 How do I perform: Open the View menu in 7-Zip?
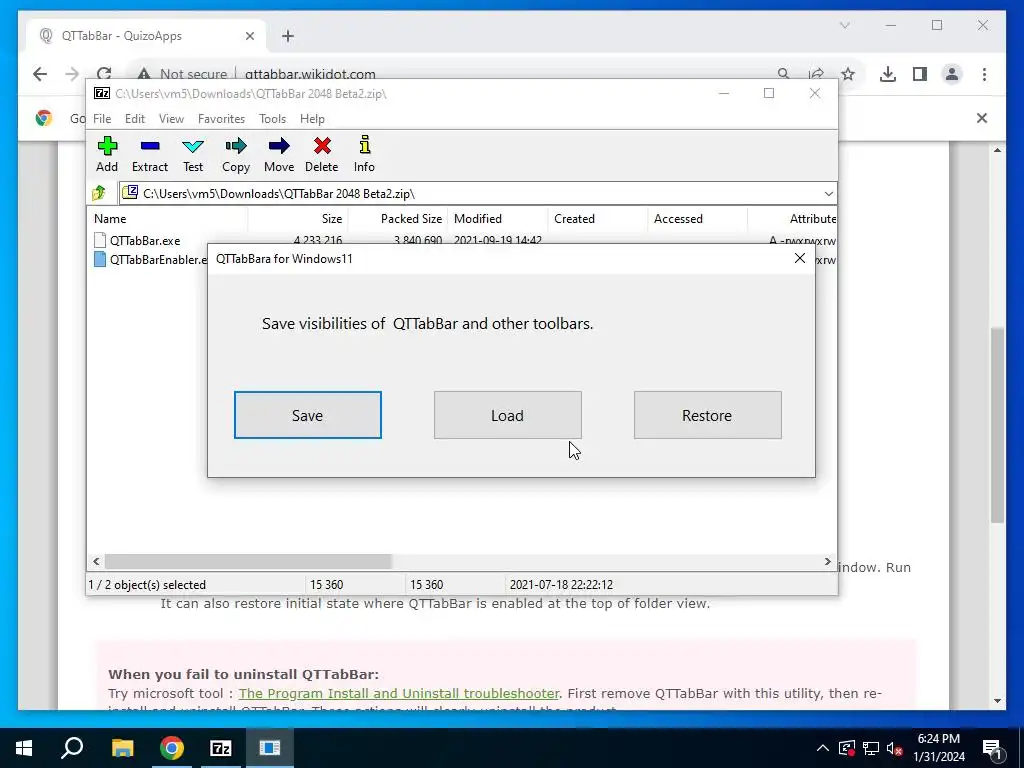[171, 119]
